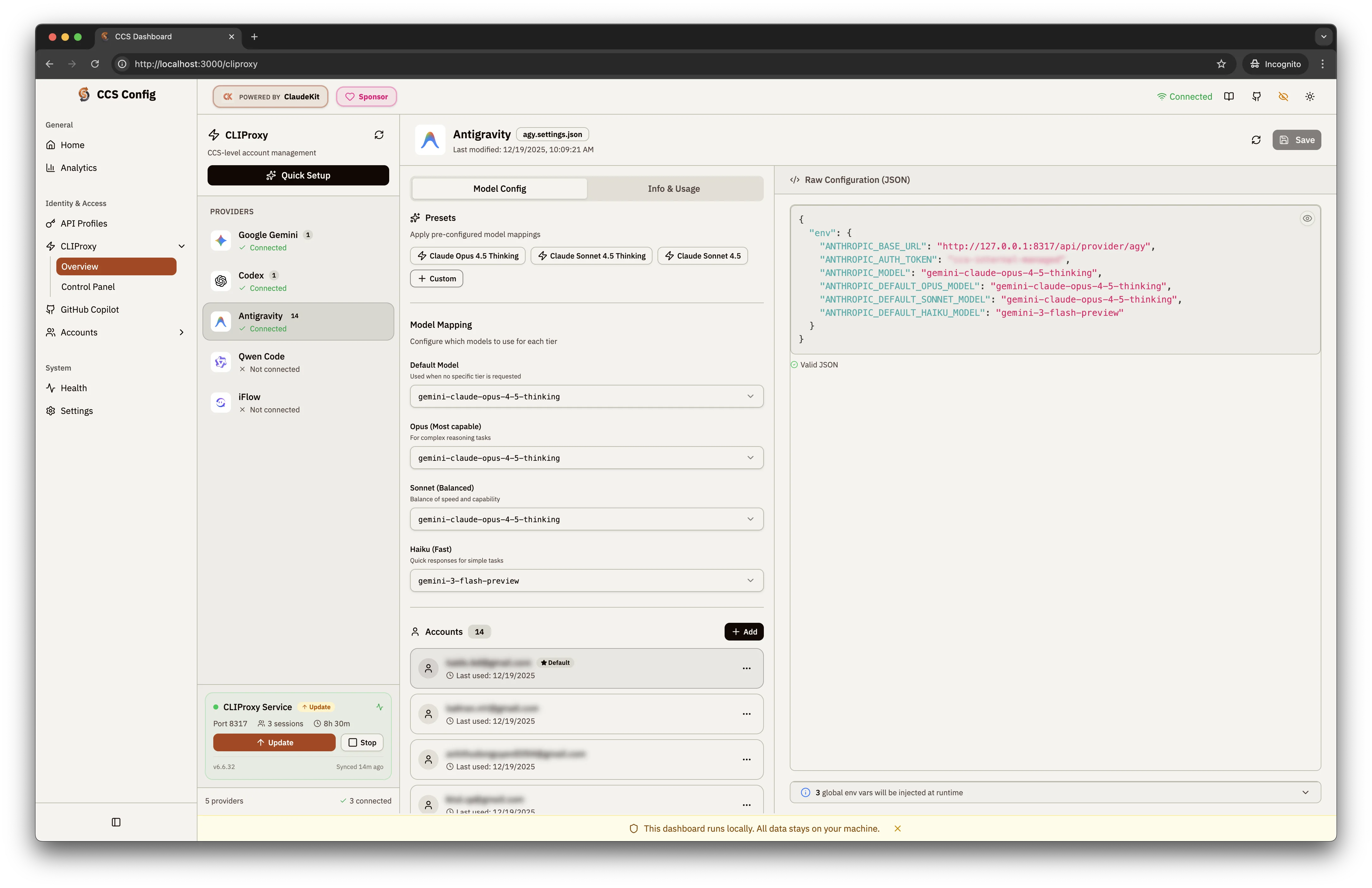Screen dimensions: 1372x888
Task: Collapse the sidebar with the panel toggle
Action: 116,822
